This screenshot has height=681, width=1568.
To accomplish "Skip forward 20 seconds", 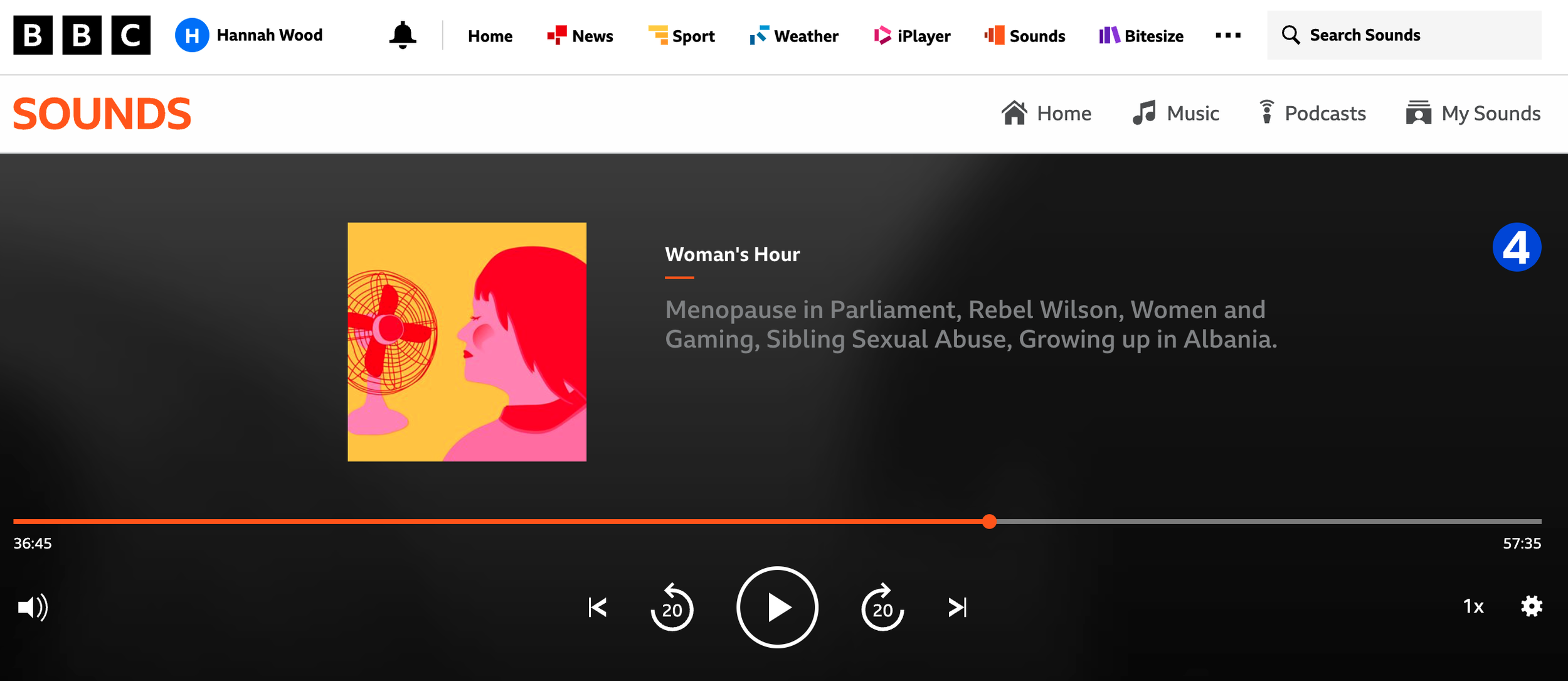I will pos(882,608).
